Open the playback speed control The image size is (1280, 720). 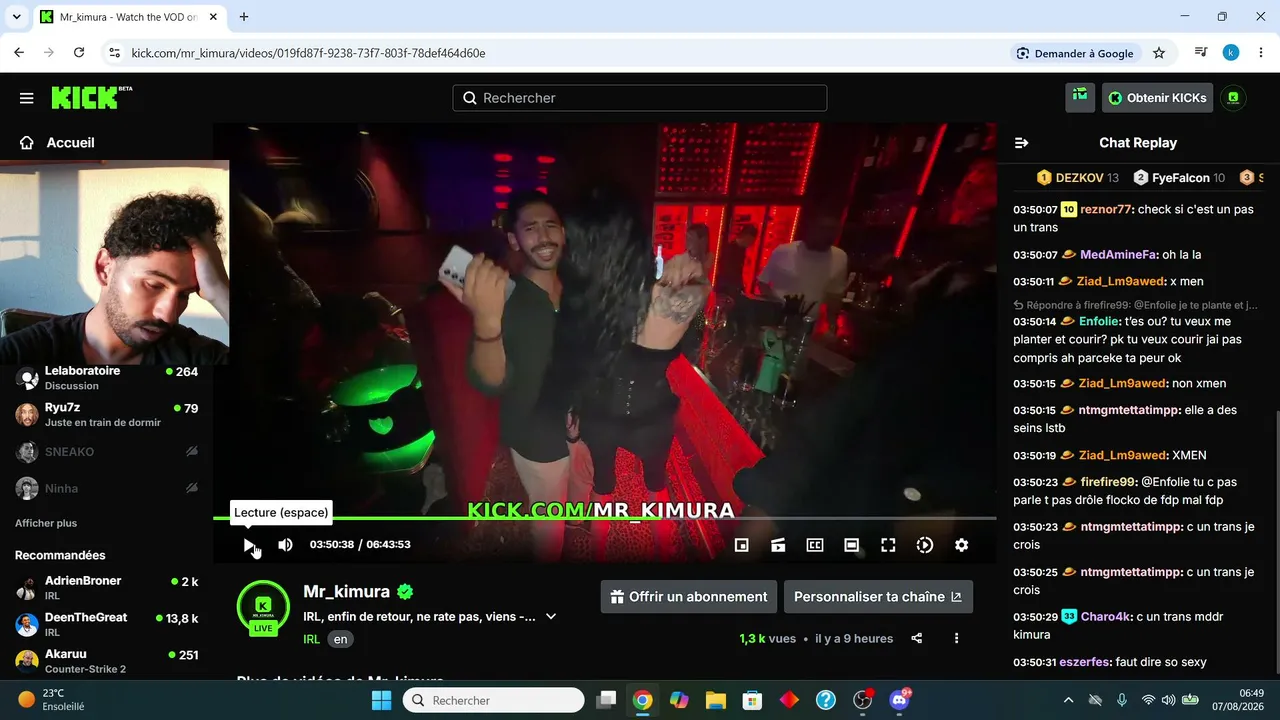925,545
